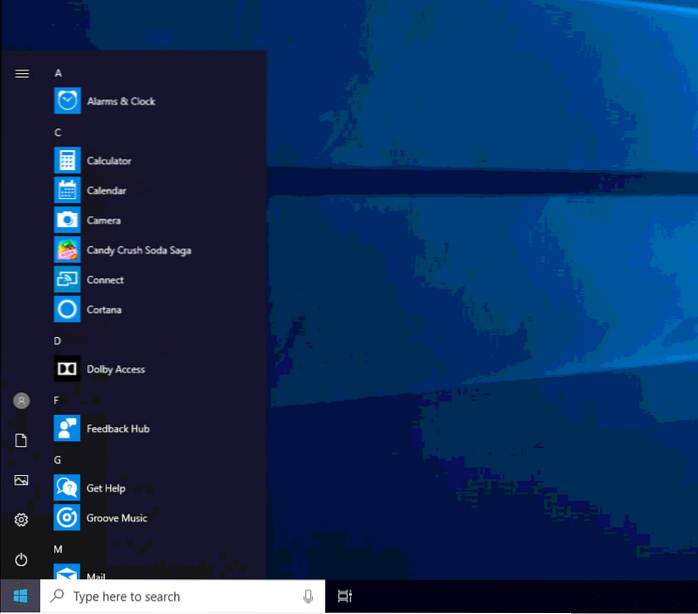Open Candy Crush Soda Saga icon
Screen dimensions: 698x614
click(x=67, y=250)
